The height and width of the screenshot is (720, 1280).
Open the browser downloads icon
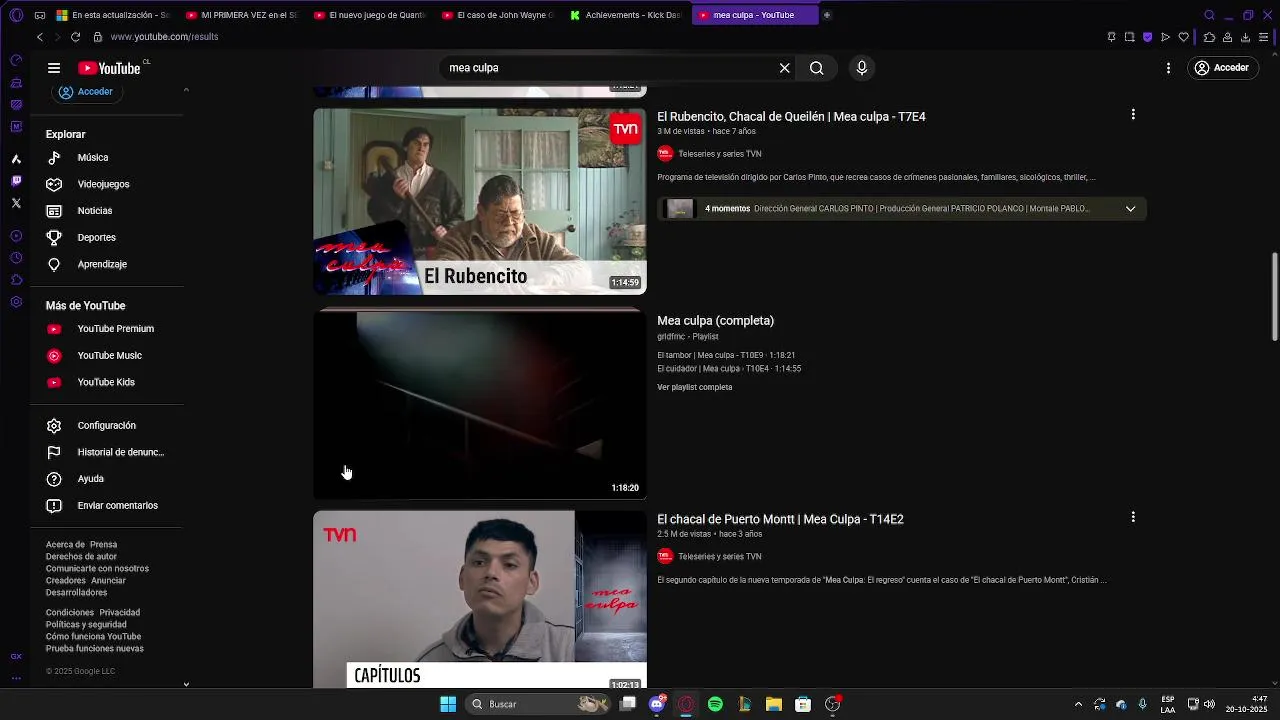[1245, 37]
